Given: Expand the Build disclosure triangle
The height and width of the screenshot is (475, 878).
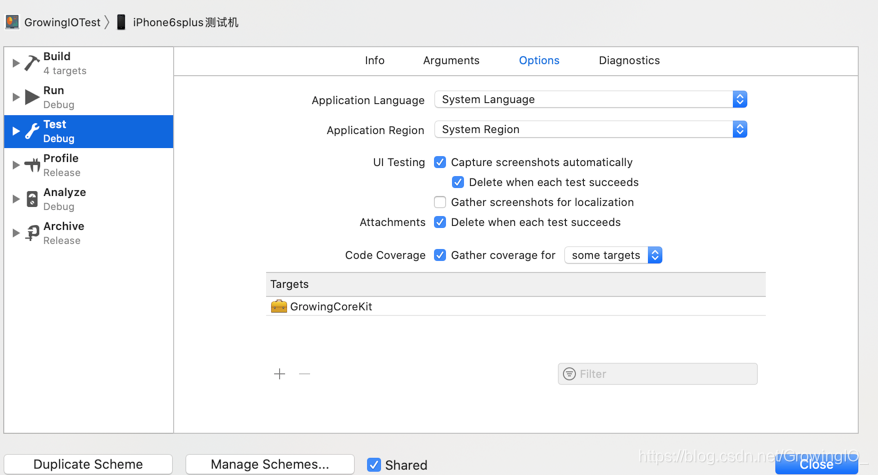Looking at the screenshot, I should [16, 63].
